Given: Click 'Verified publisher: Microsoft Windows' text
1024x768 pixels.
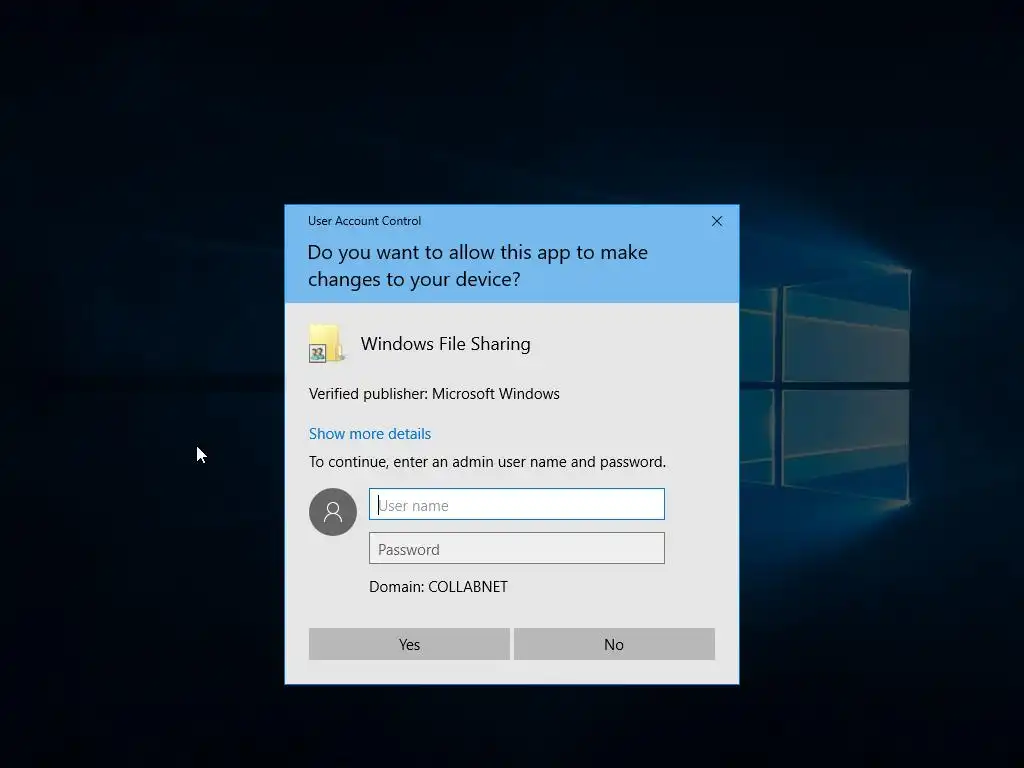Looking at the screenshot, I should tap(434, 394).
